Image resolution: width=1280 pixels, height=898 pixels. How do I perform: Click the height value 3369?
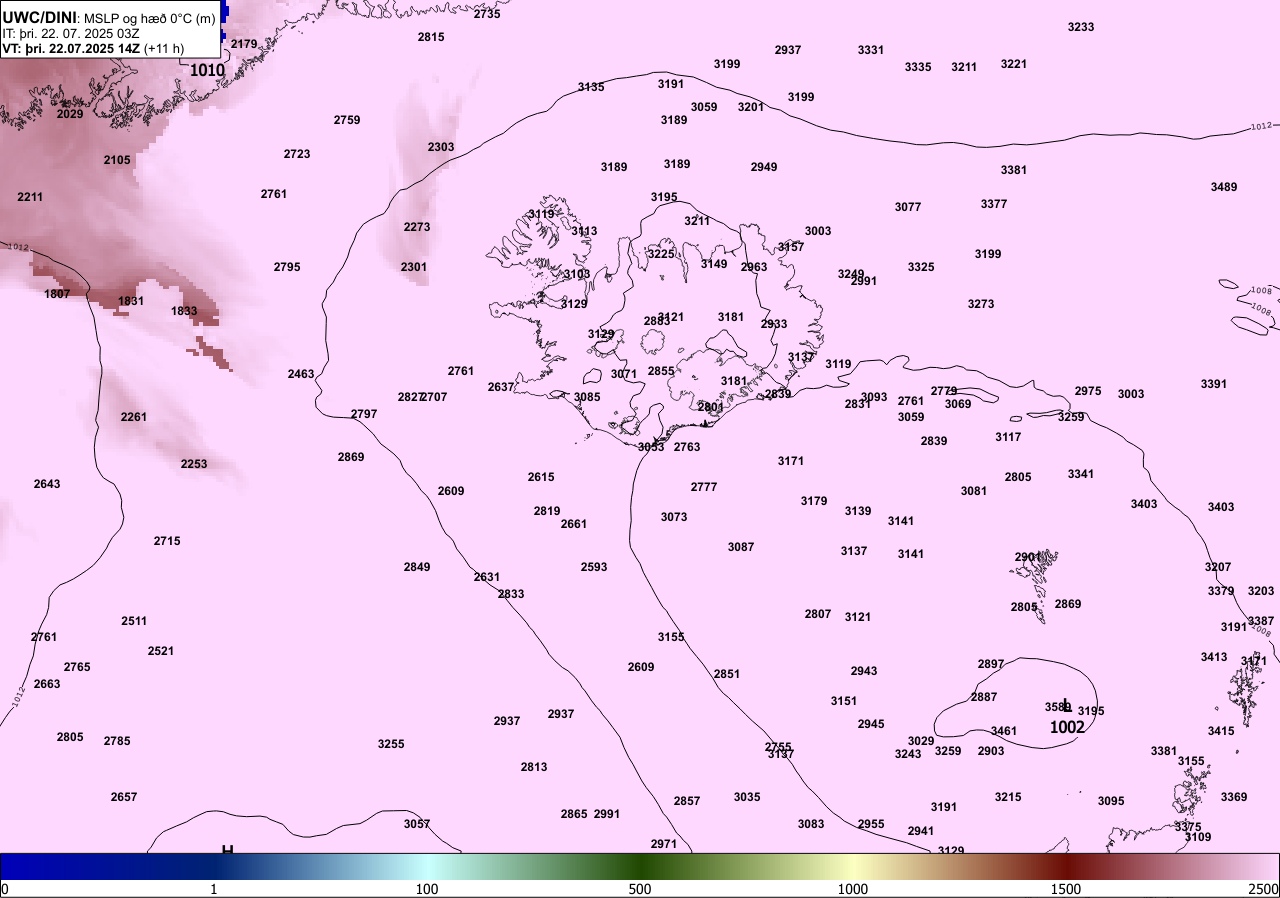(x=1234, y=797)
